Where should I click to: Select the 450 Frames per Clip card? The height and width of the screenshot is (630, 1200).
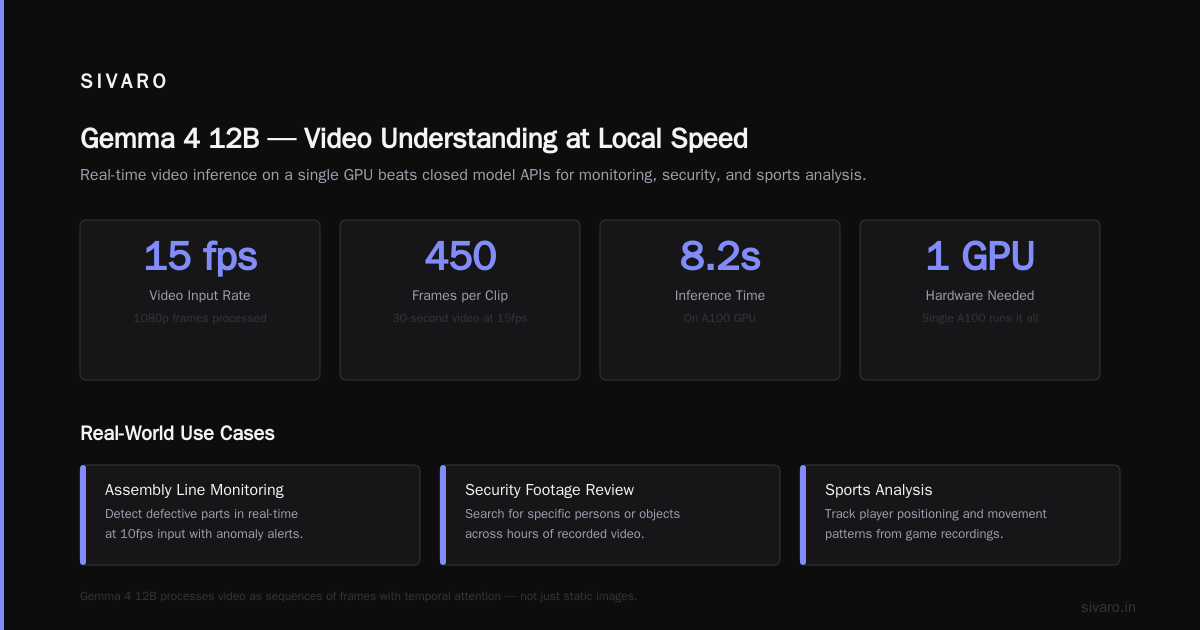click(x=460, y=300)
